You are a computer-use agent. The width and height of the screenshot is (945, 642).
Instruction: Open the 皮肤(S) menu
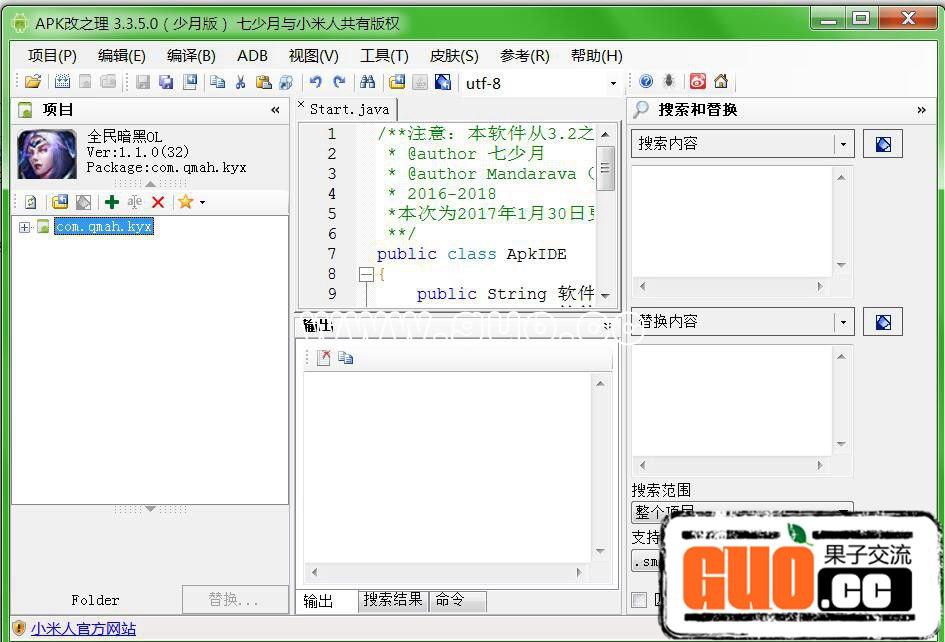coord(454,56)
